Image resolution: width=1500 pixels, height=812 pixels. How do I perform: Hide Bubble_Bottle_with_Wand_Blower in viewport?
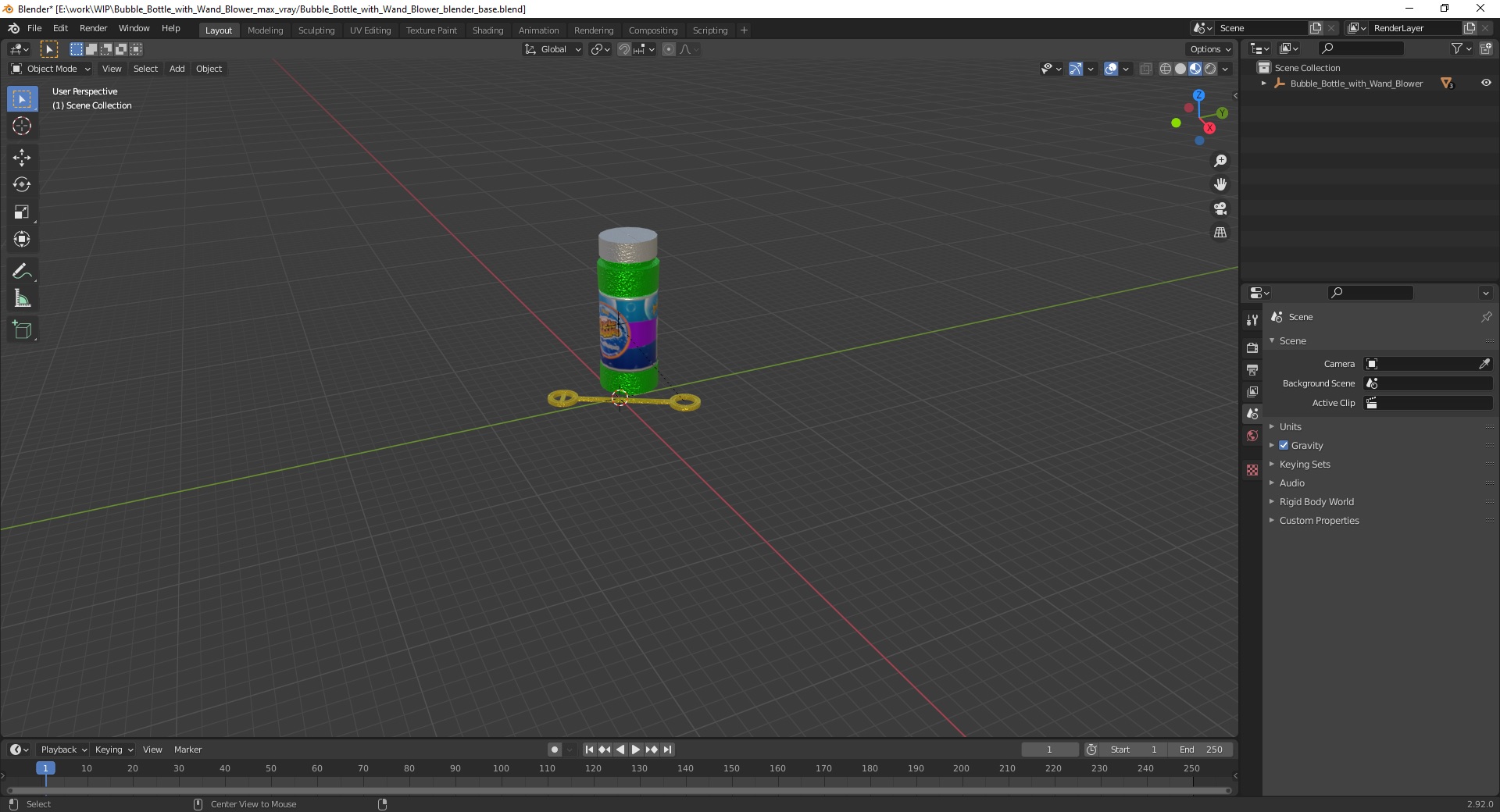click(x=1485, y=83)
